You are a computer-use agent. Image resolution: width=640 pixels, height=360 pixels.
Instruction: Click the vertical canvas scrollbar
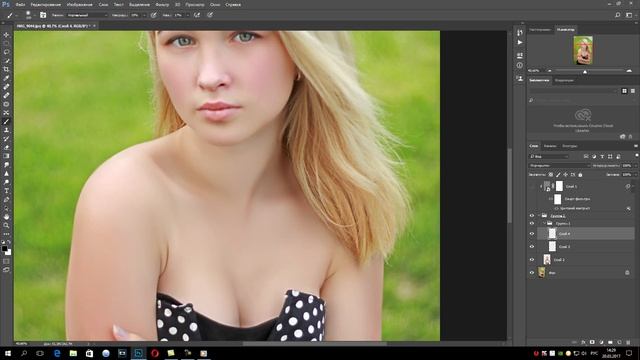point(509,186)
